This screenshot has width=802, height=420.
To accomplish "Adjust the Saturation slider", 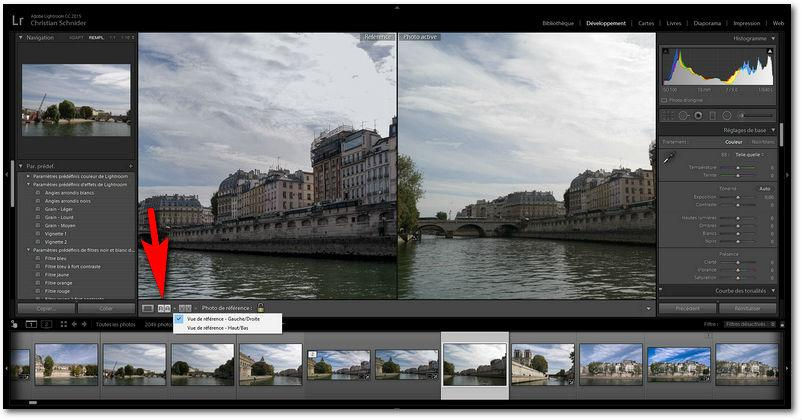I will [738, 278].
